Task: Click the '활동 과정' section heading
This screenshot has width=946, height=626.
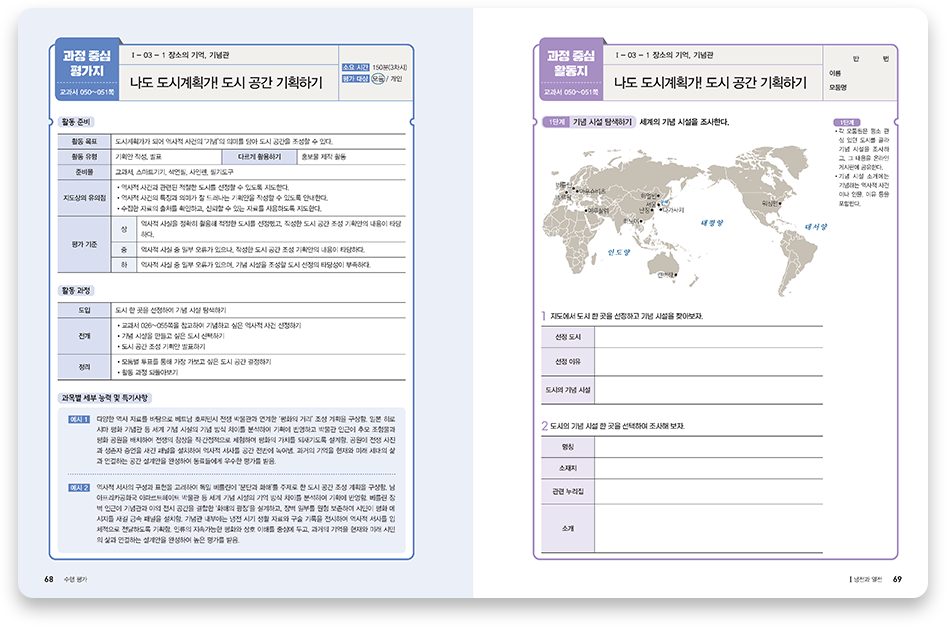Action: (x=77, y=291)
